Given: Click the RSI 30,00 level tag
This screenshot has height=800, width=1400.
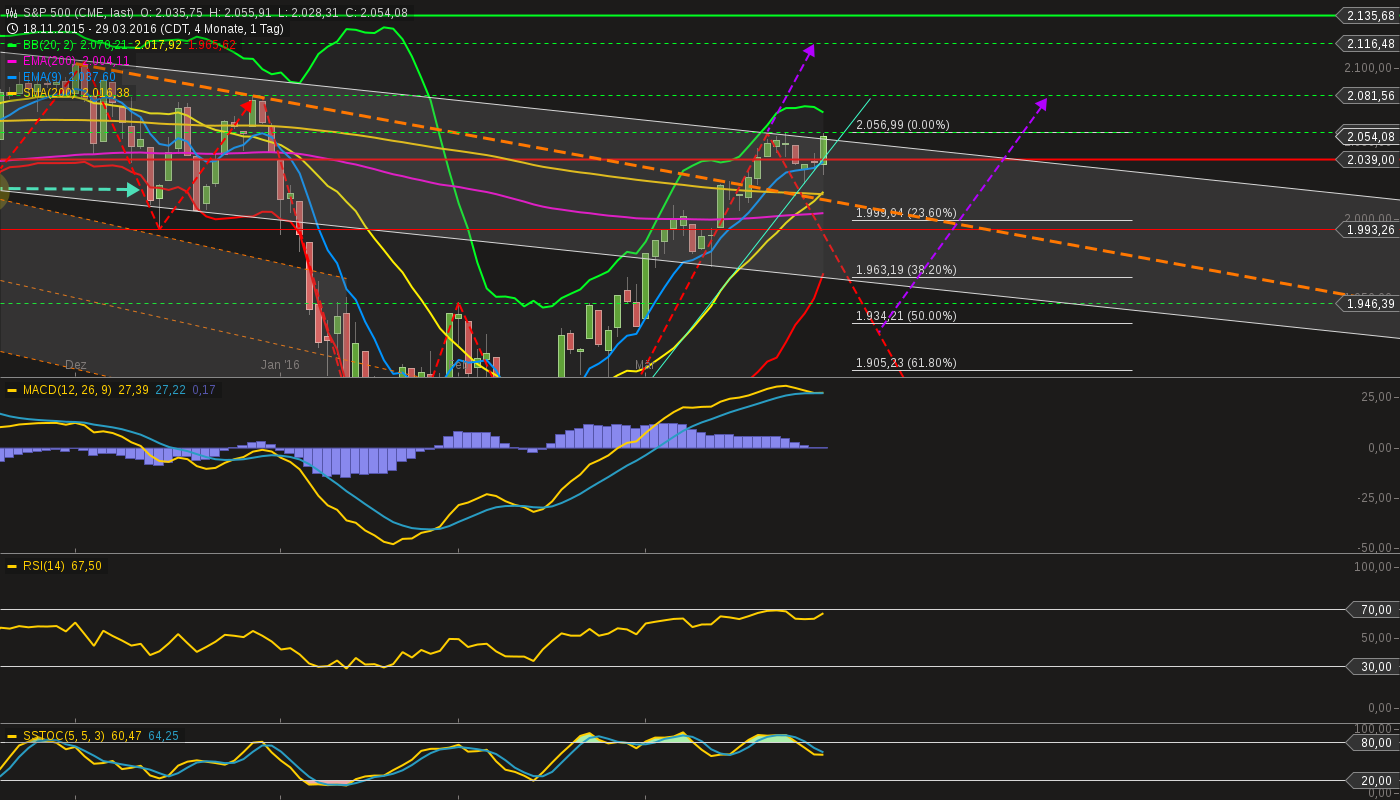Looking at the screenshot, I should pyautogui.click(x=1374, y=667).
